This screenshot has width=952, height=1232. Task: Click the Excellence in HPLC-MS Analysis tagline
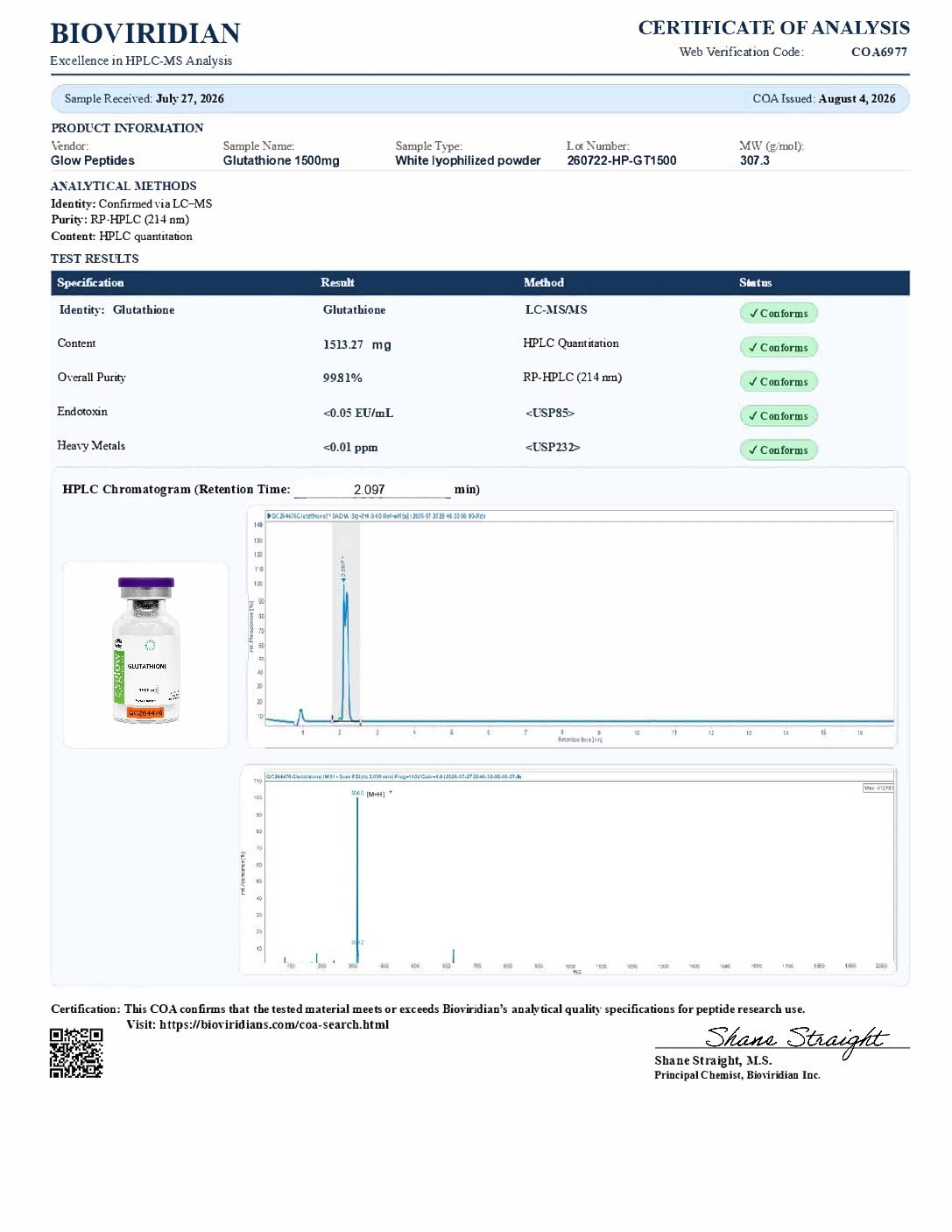coord(141,60)
